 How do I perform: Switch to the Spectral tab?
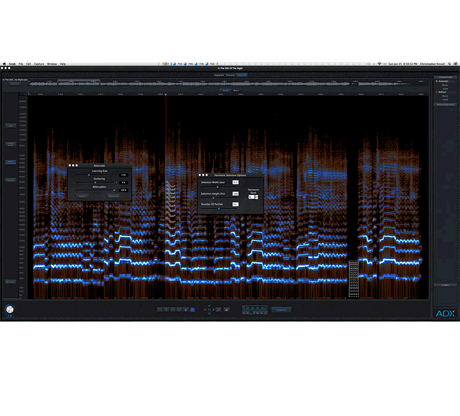click(x=242, y=75)
